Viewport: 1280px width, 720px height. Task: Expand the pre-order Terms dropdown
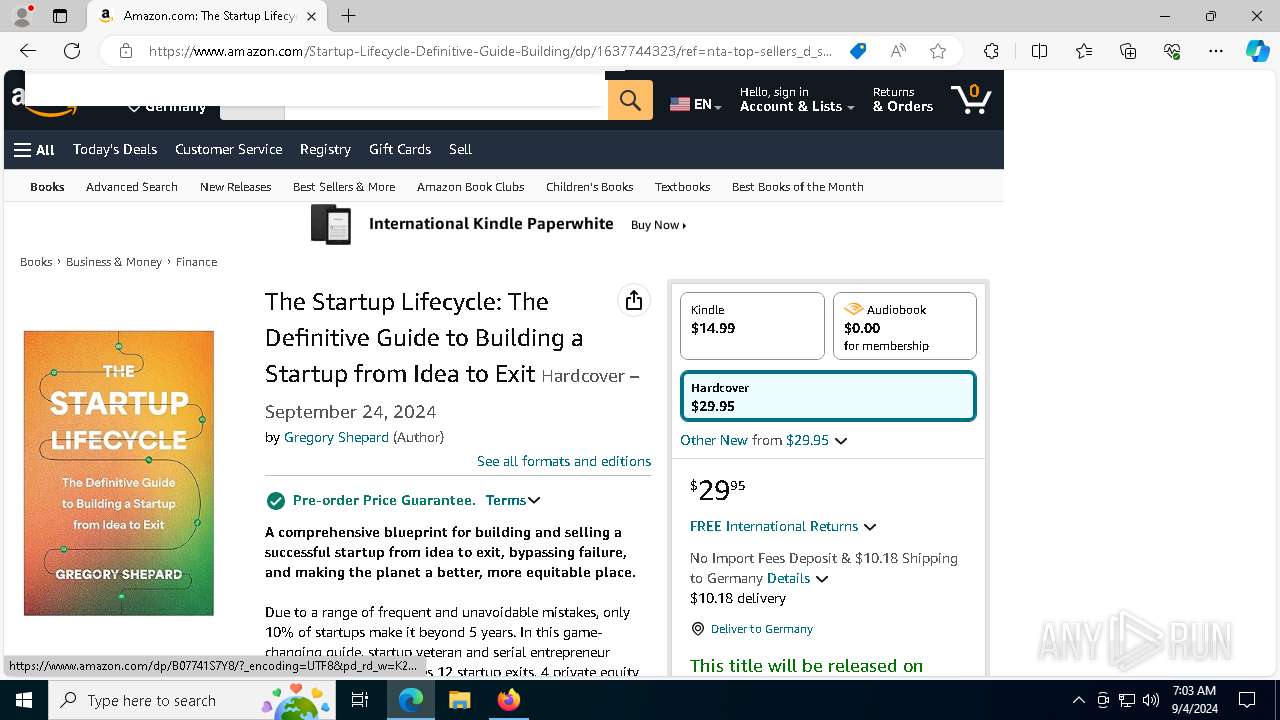point(513,500)
